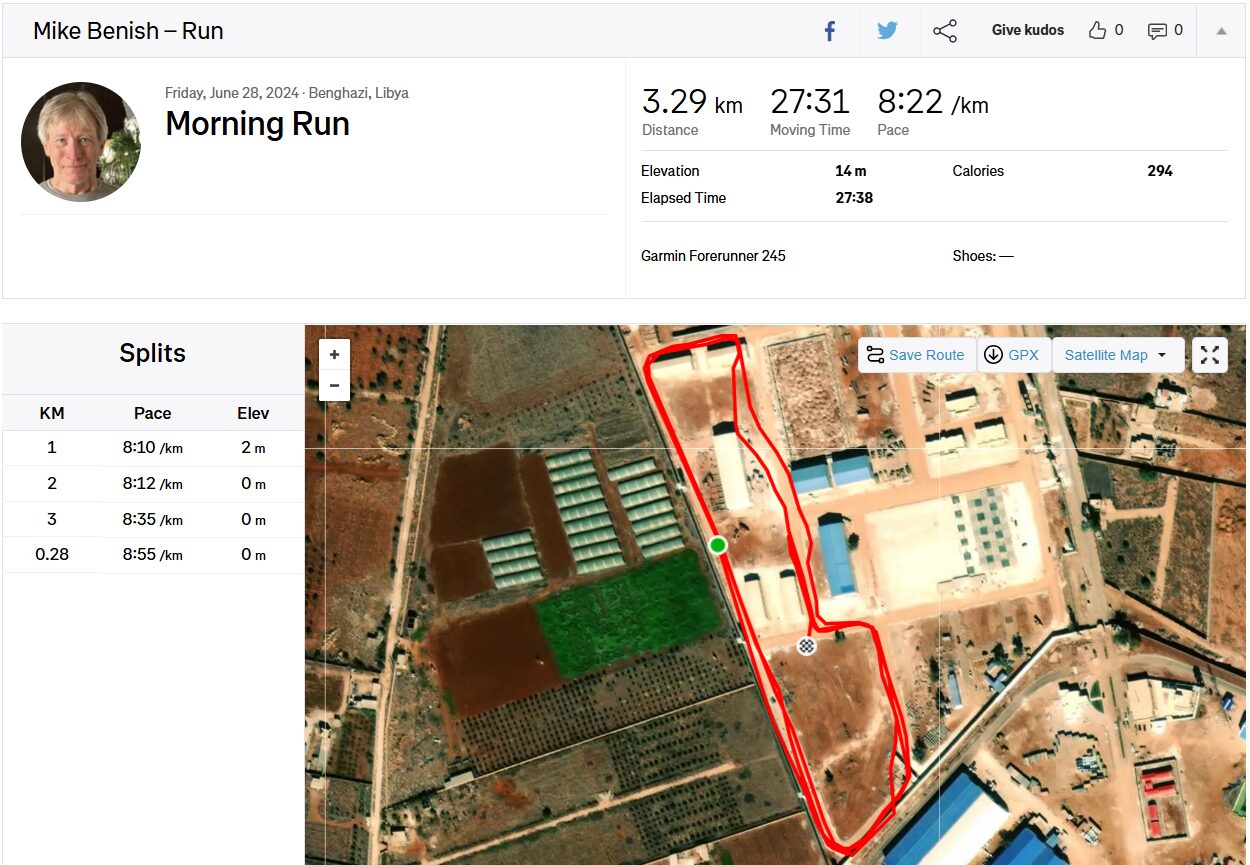Select the KM 1 split pace 8:10
Screen dimensions: 1250x865
(153, 448)
